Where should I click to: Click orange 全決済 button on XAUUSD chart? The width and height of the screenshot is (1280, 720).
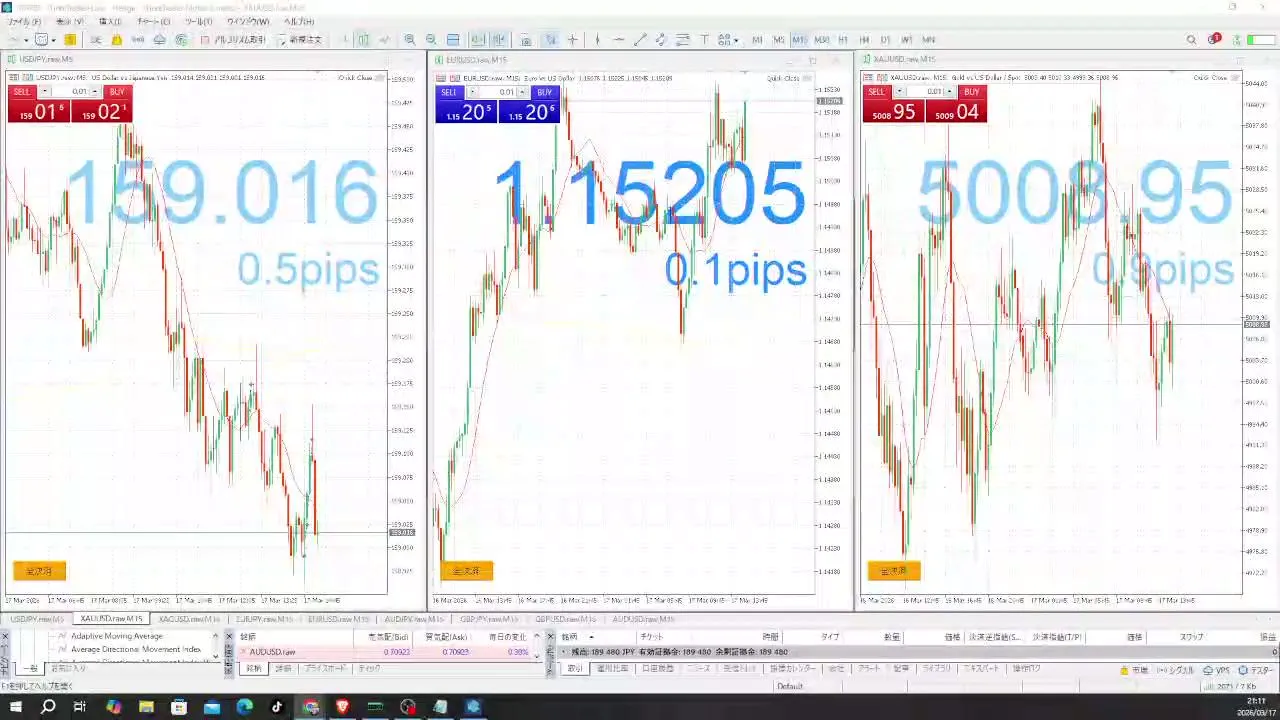894,571
